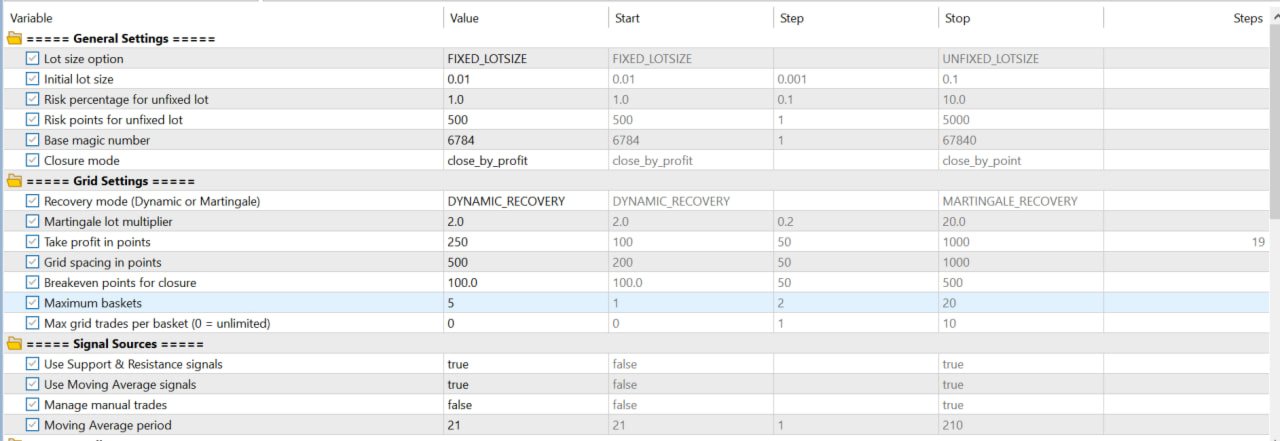Click the Grid Settings folder icon
This screenshot has width=1280, height=441.
click(x=14, y=181)
